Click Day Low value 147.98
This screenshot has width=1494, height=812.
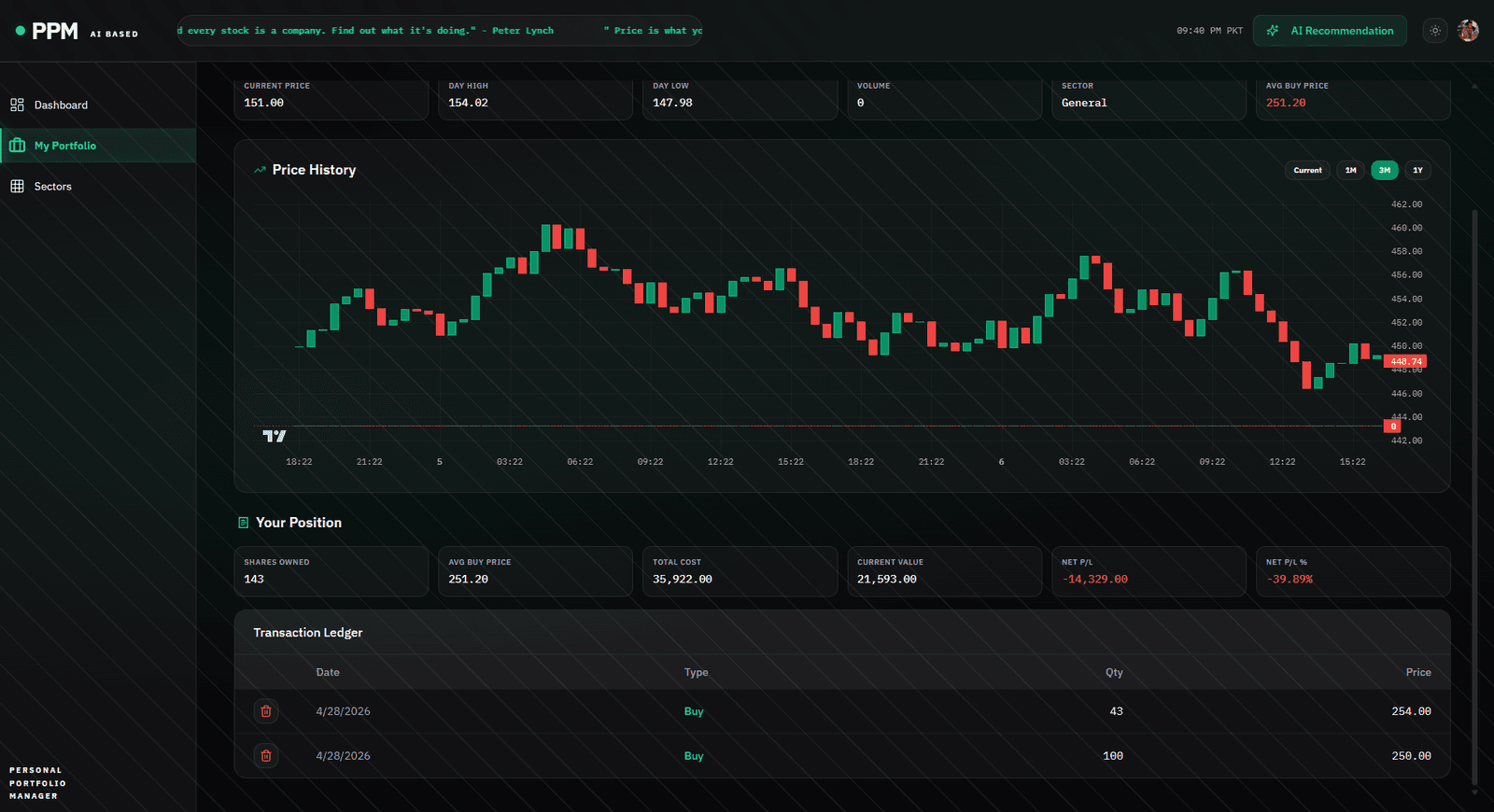coord(672,103)
